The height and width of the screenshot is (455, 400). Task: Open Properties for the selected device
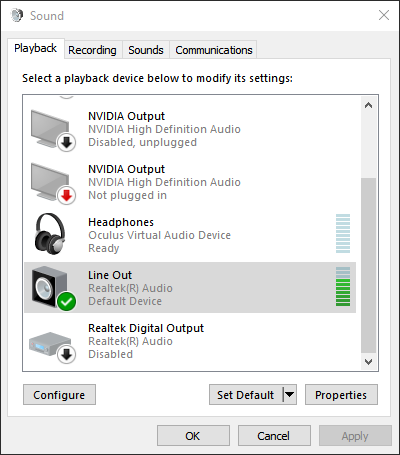tap(341, 395)
